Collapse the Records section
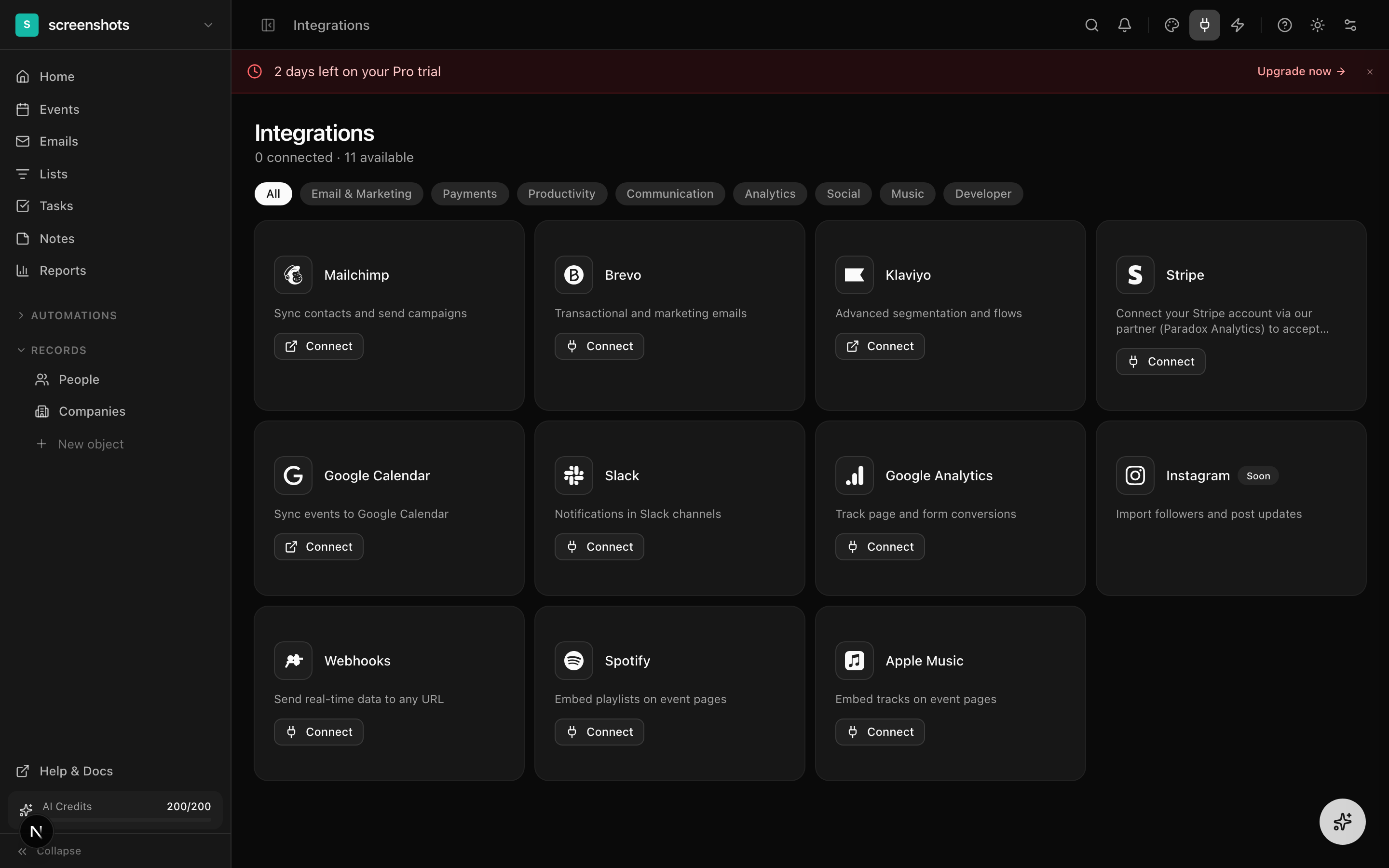 coord(52,350)
